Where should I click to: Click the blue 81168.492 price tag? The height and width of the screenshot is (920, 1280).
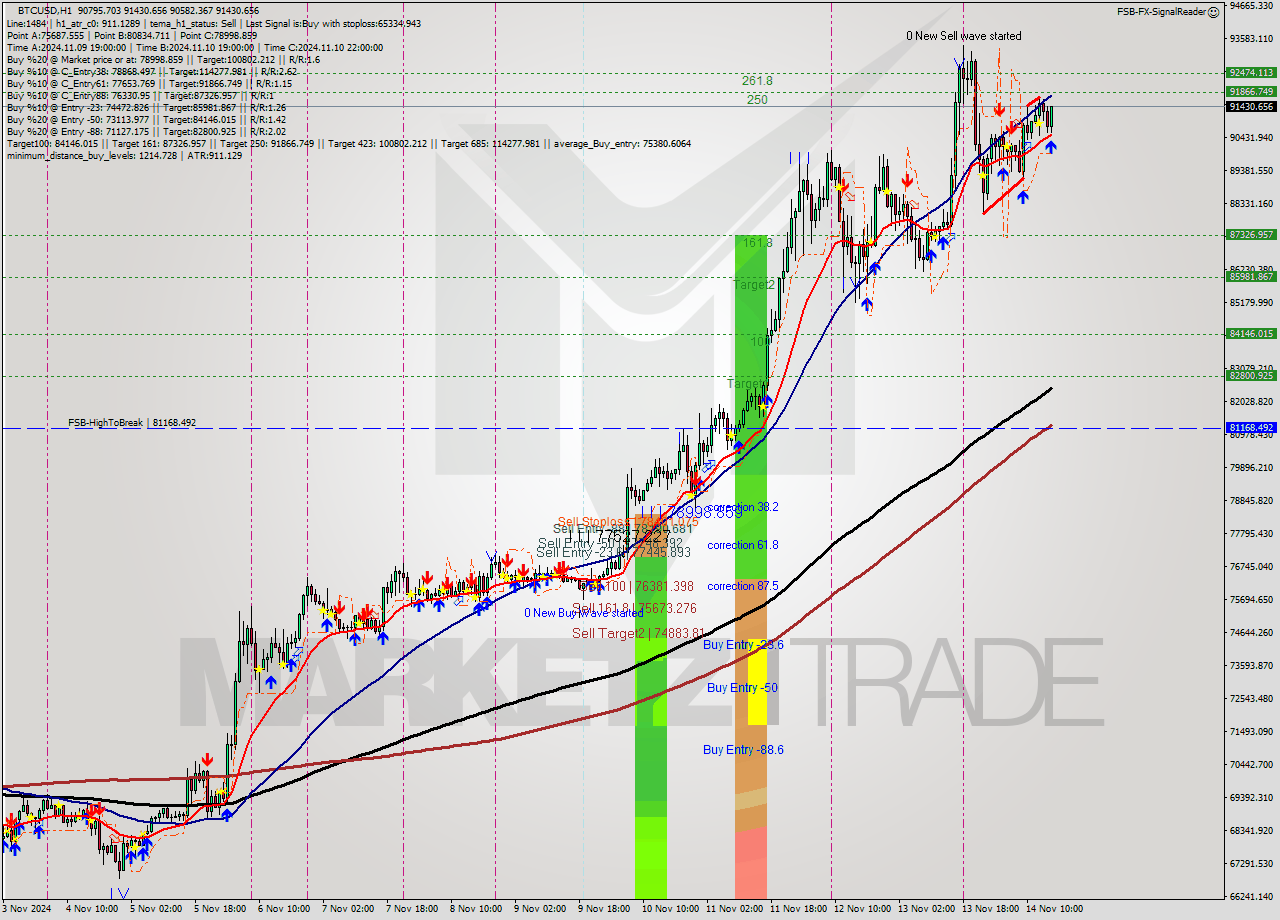point(1251,428)
